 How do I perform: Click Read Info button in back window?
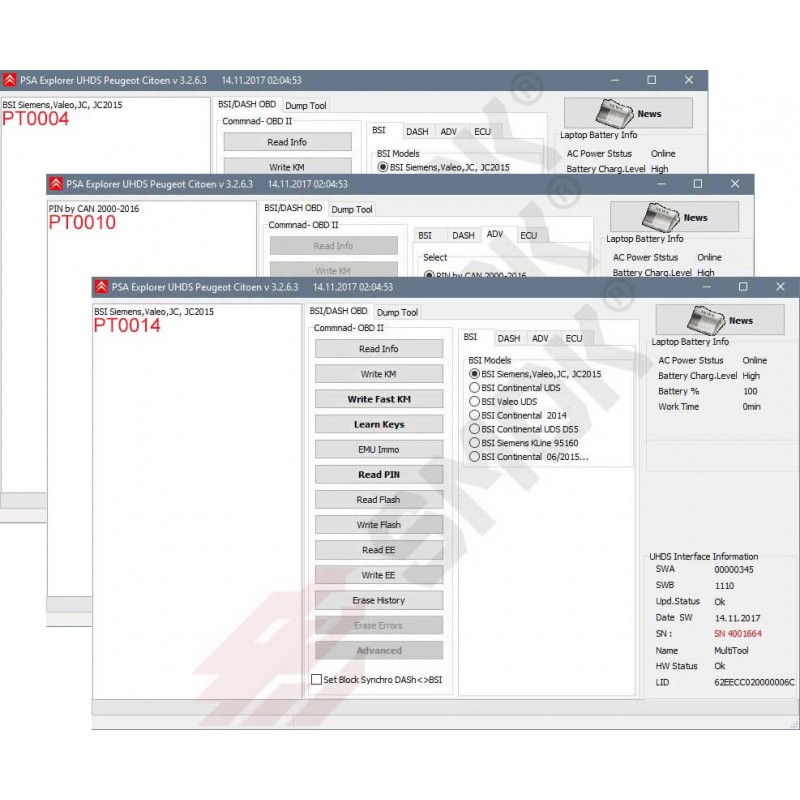tap(287, 142)
